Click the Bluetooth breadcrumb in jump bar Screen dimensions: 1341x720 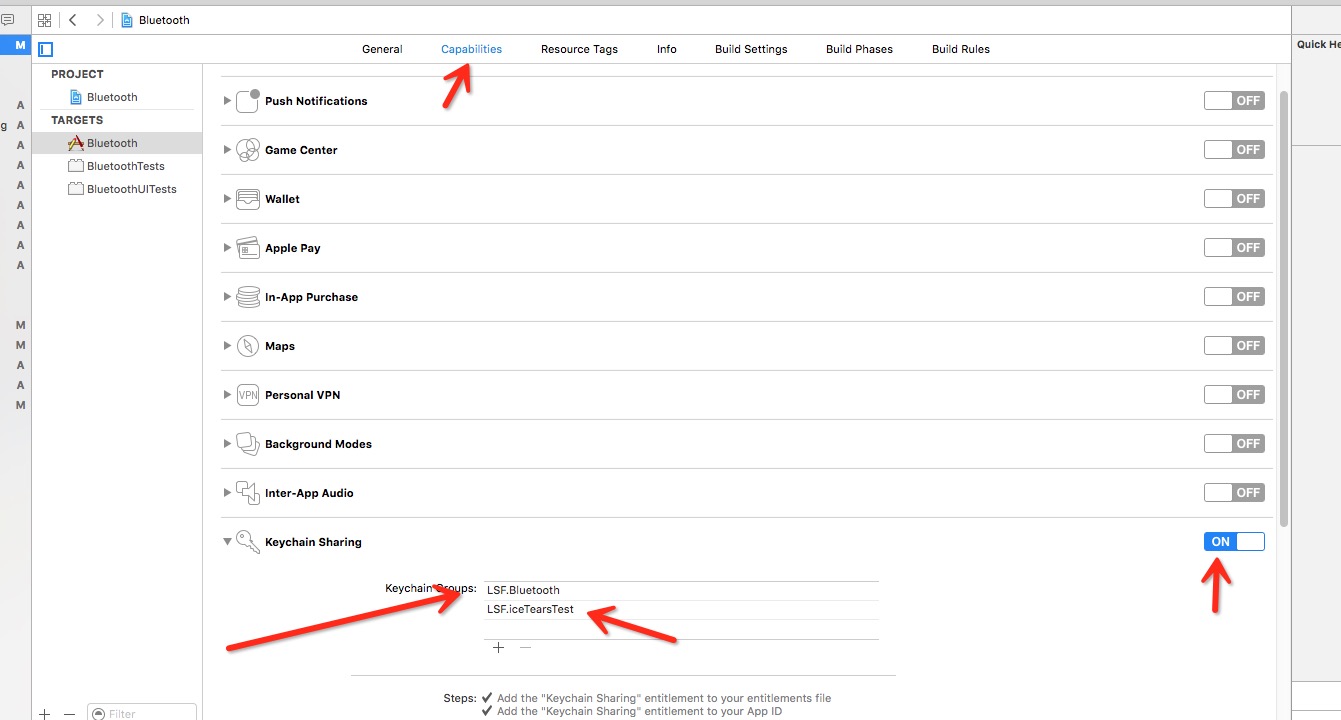(x=155, y=20)
